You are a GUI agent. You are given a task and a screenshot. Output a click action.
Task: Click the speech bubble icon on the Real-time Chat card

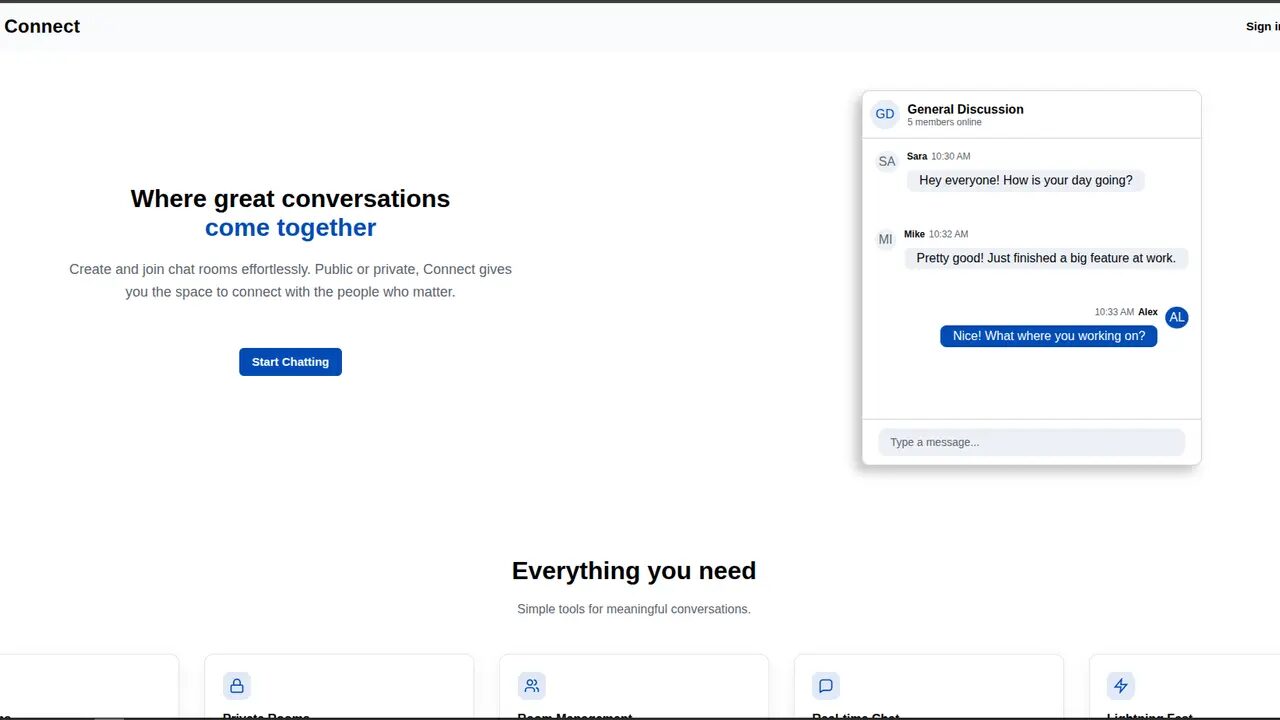click(x=826, y=686)
